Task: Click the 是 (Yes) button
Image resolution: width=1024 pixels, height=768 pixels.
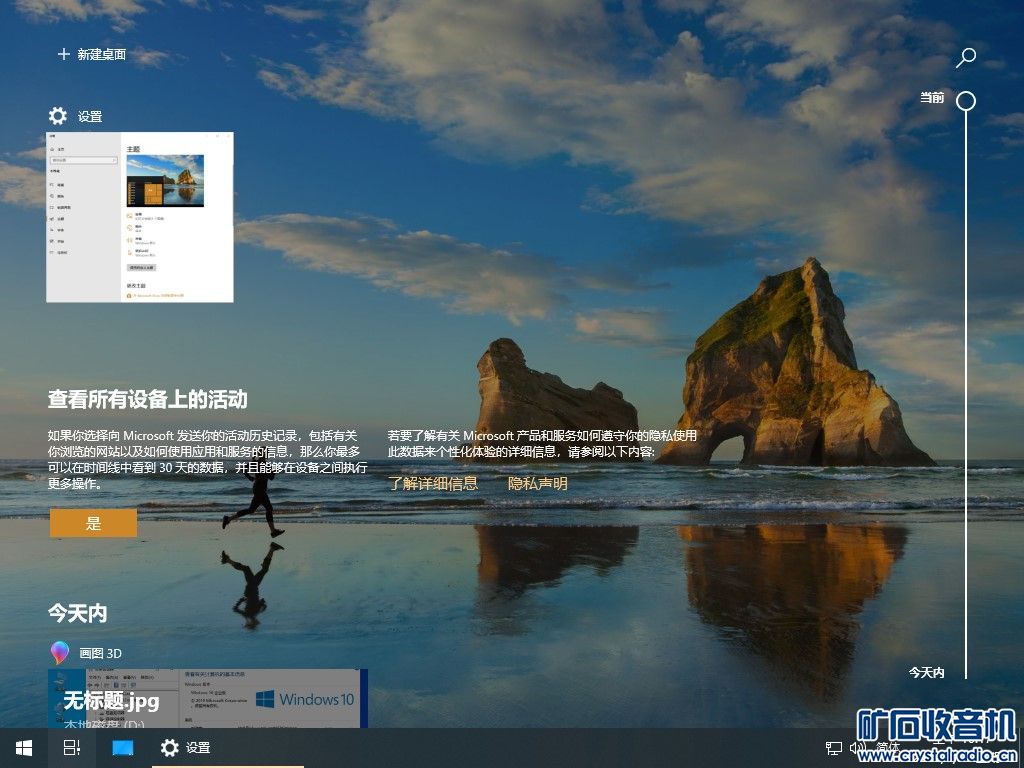Action: (x=93, y=523)
